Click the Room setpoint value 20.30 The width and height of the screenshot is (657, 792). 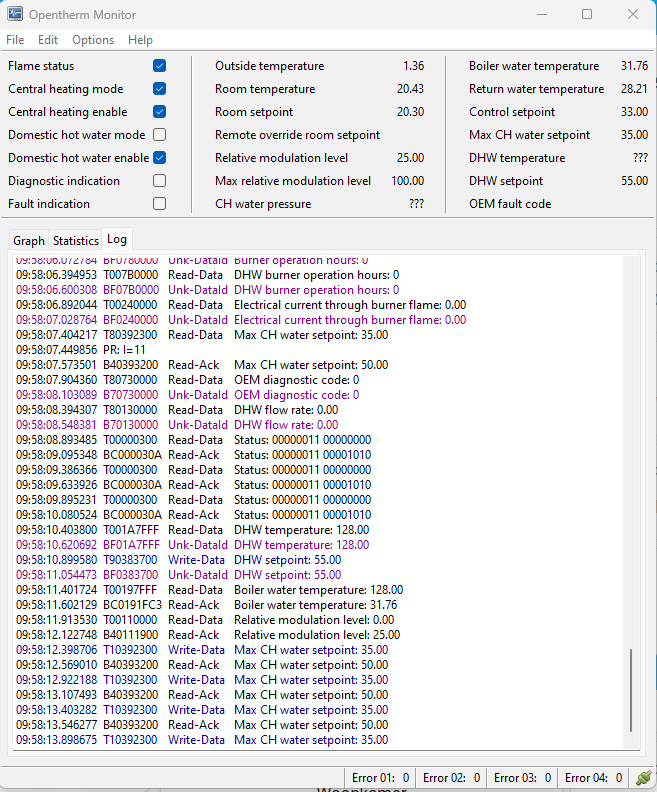(x=410, y=112)
